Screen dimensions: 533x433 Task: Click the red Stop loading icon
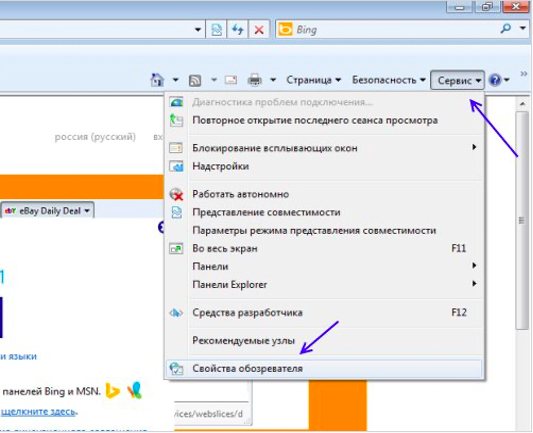(x=259, y=30)
